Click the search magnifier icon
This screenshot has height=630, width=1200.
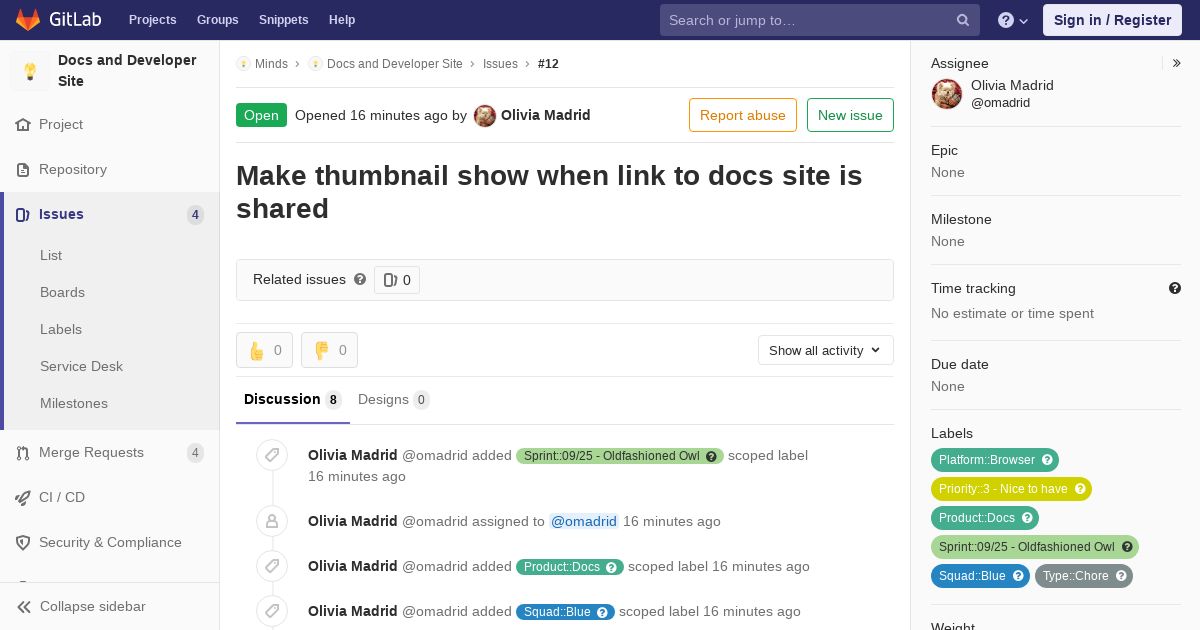(x=963, y=20)
